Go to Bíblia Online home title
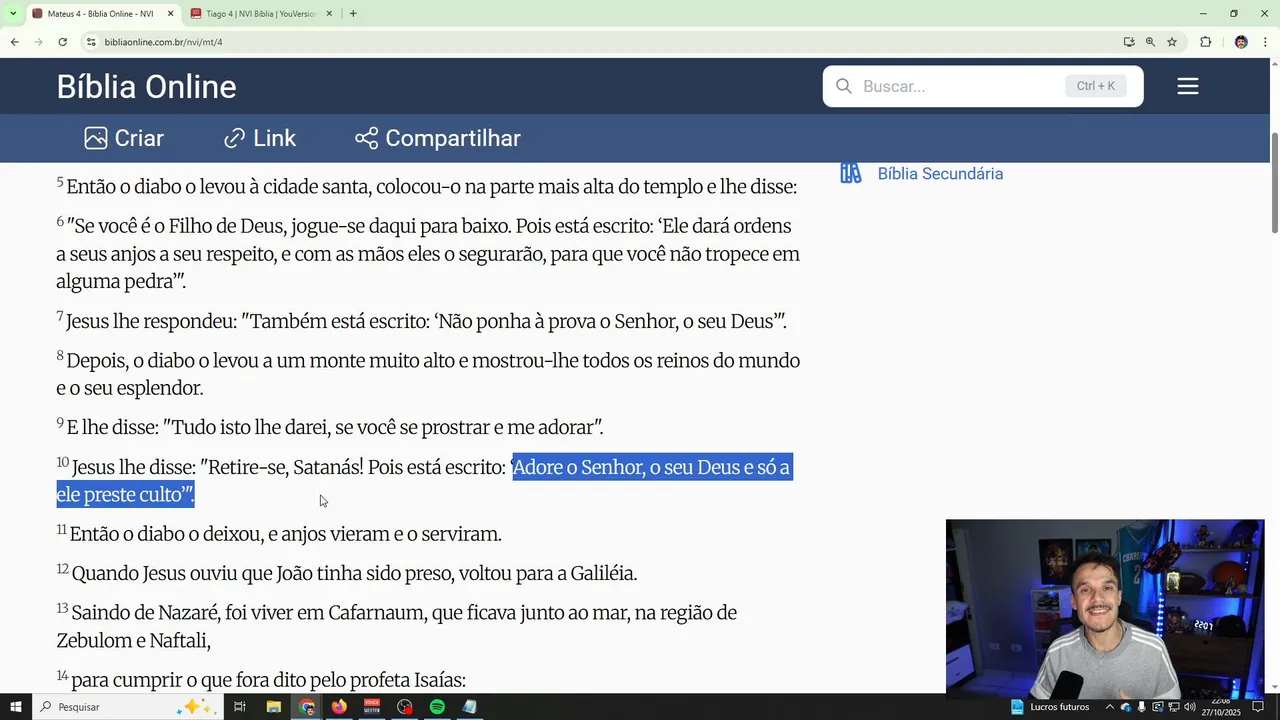The image size is (1280, 720). 146,87
